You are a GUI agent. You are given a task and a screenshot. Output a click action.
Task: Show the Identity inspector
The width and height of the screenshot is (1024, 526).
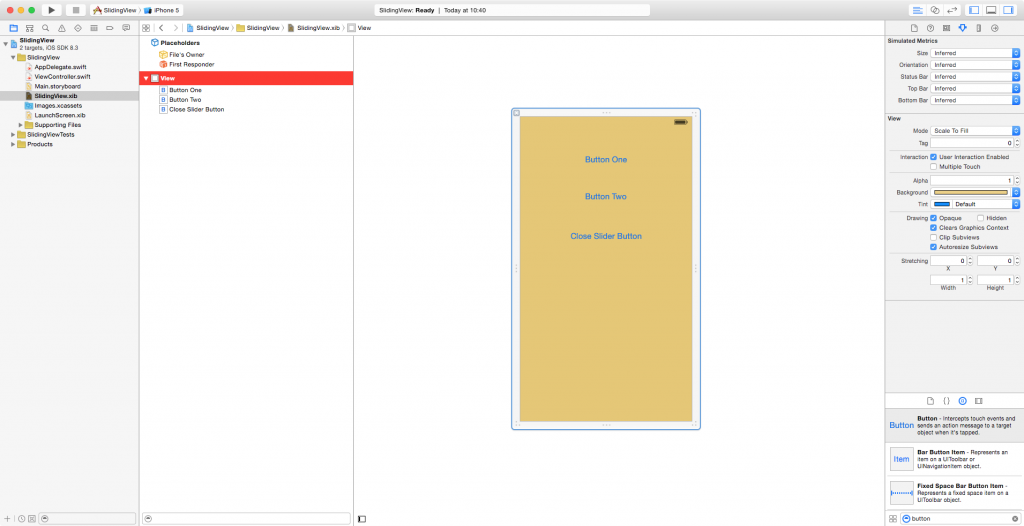(946, 28)
